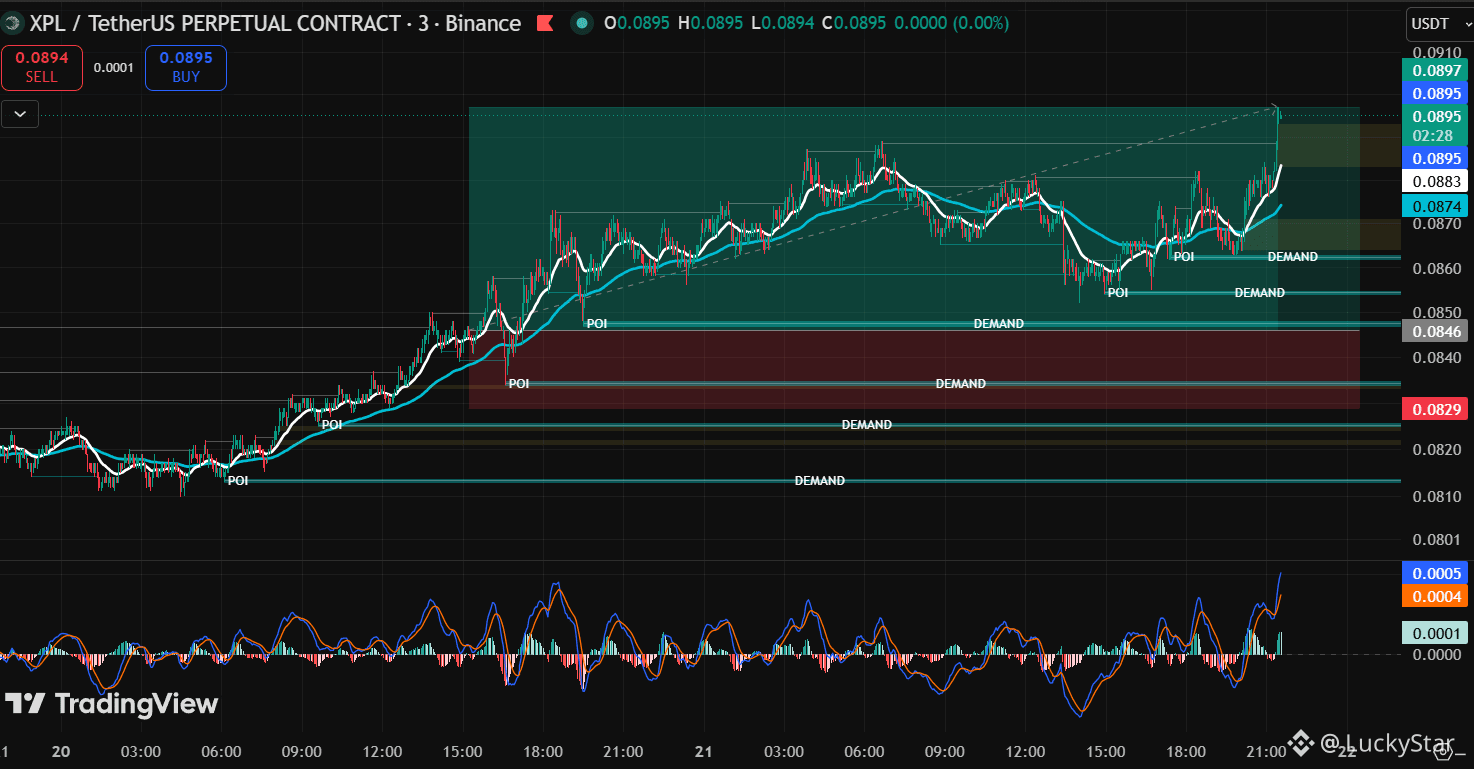Click the low value L0.0894
The height and width of the screenshot is (769, 1474).
point(784,23)
